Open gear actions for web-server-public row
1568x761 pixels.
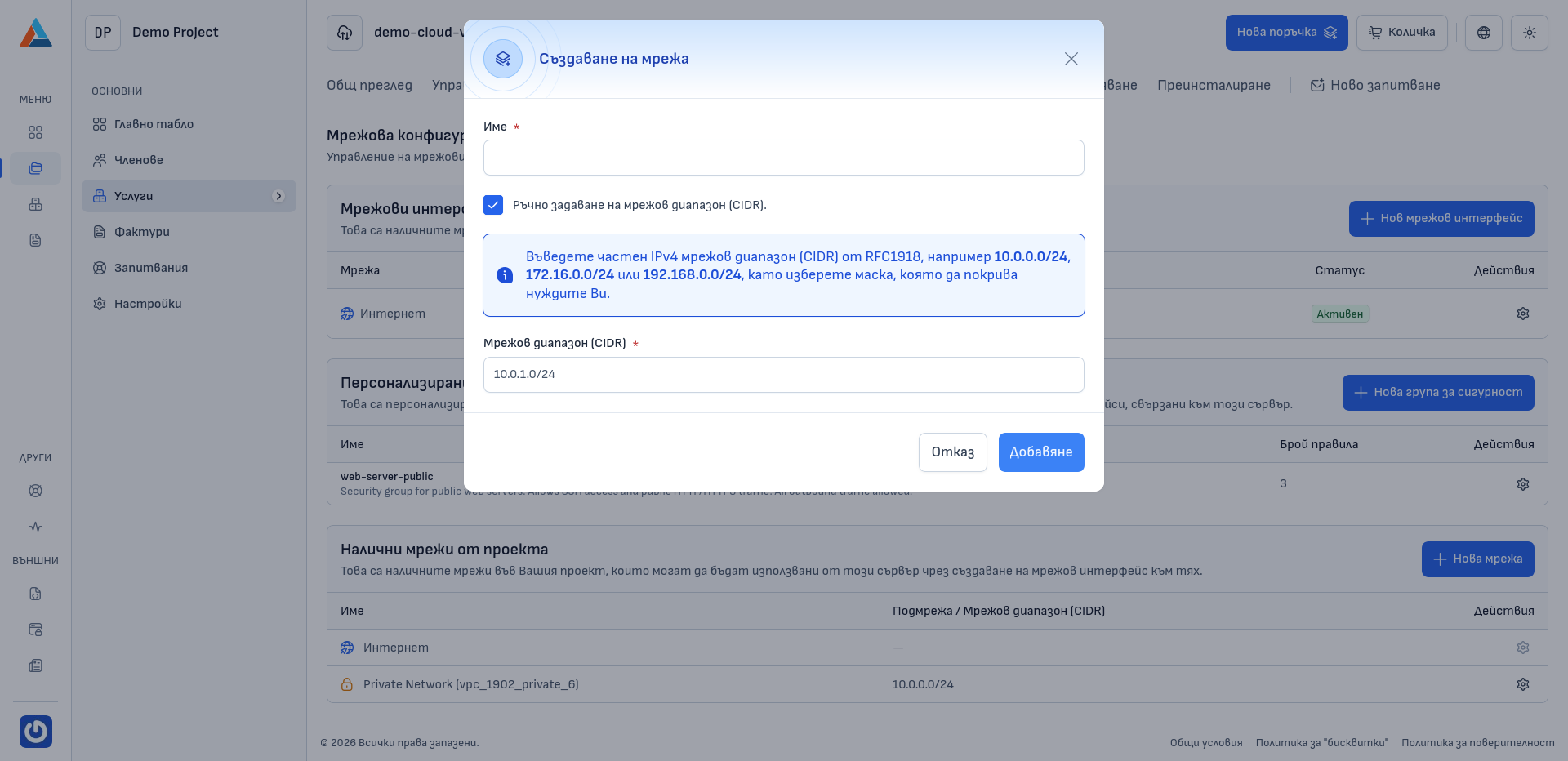(1522, 484)
